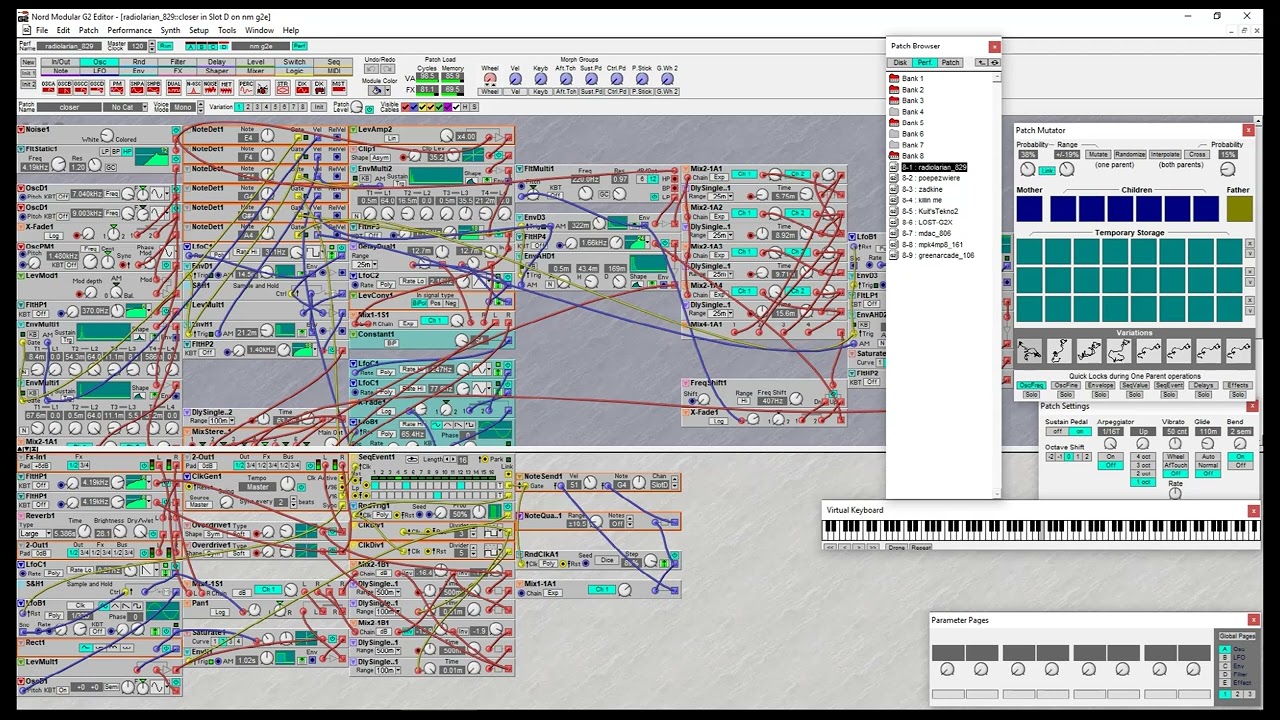The height and width of the screenshot is (720, 1280).
Task: Toggle Solo under SeqValue lock
Action: coord(1134,394)
